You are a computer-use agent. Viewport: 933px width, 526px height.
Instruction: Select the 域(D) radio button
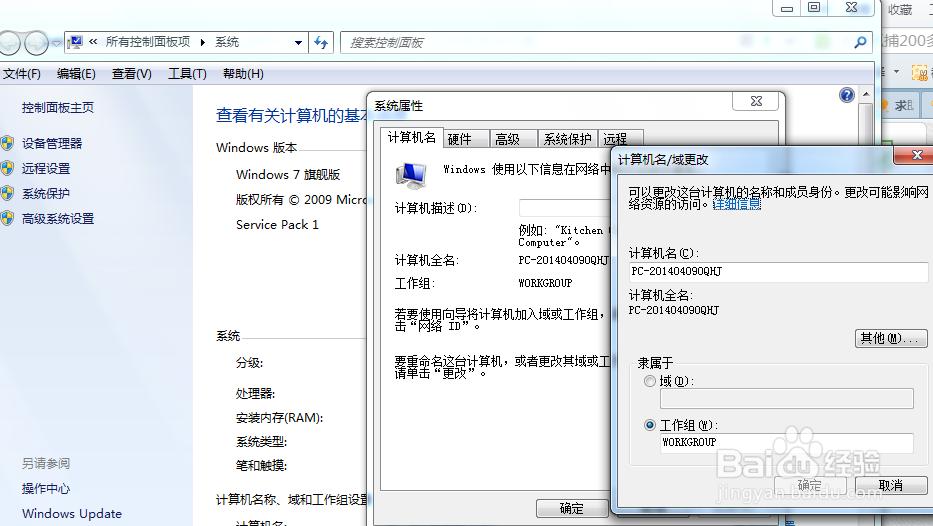tap(650, 381)
